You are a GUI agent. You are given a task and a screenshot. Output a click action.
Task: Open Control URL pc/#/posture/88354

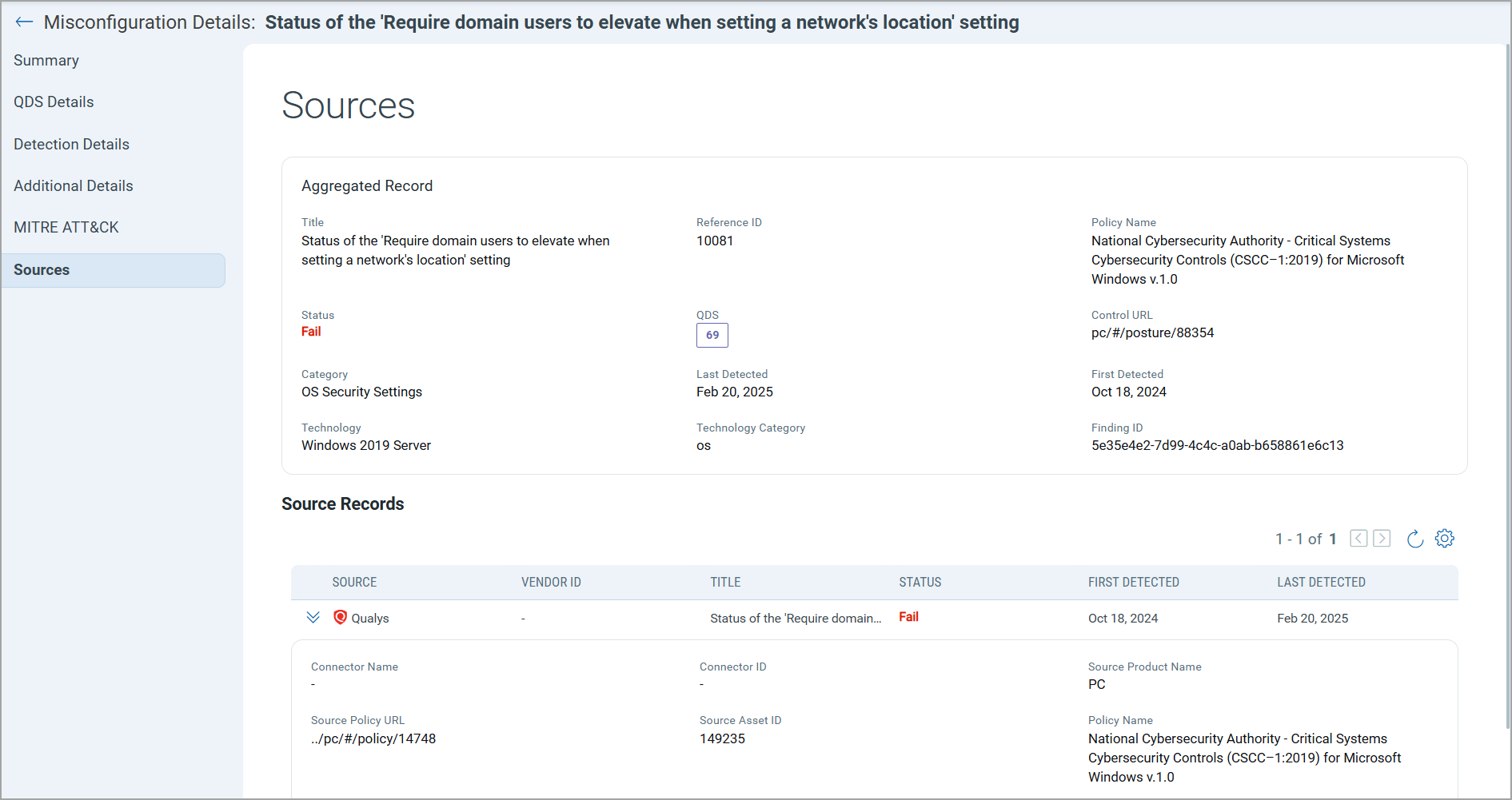(x=1152, y=333)
